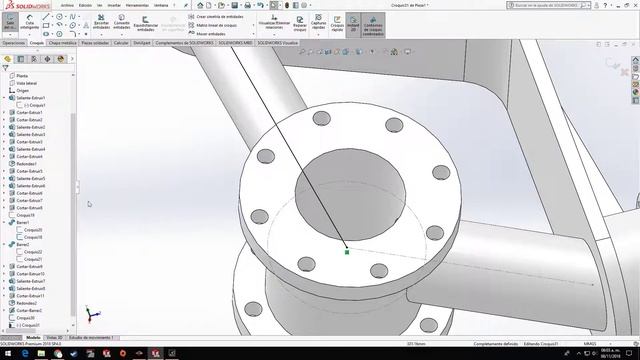
Task: Click Croquis rápido tool
Action: 337,24
